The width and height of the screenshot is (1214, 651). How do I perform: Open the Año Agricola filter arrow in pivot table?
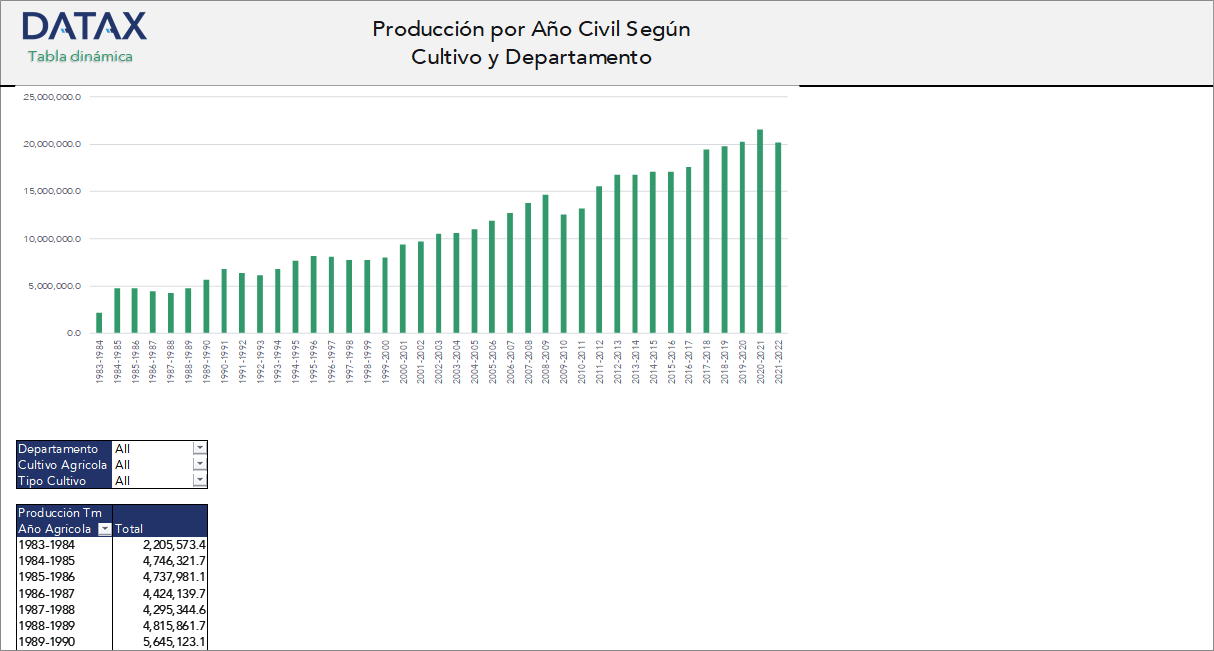click(x=103, y=529)
